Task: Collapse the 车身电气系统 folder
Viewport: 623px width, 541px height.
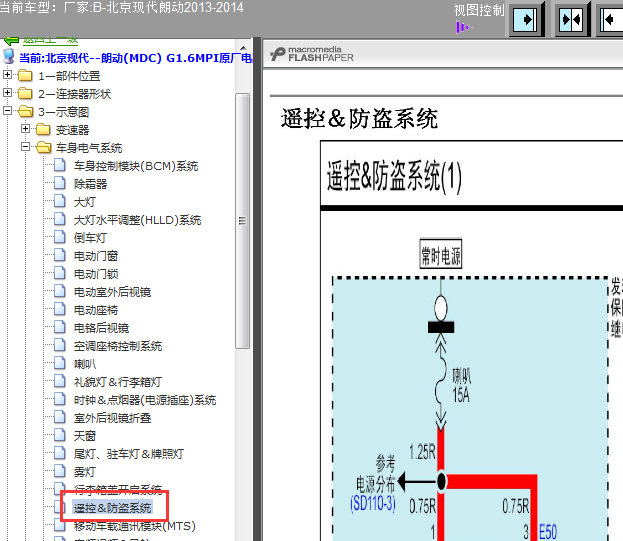Action: [25, 147]
